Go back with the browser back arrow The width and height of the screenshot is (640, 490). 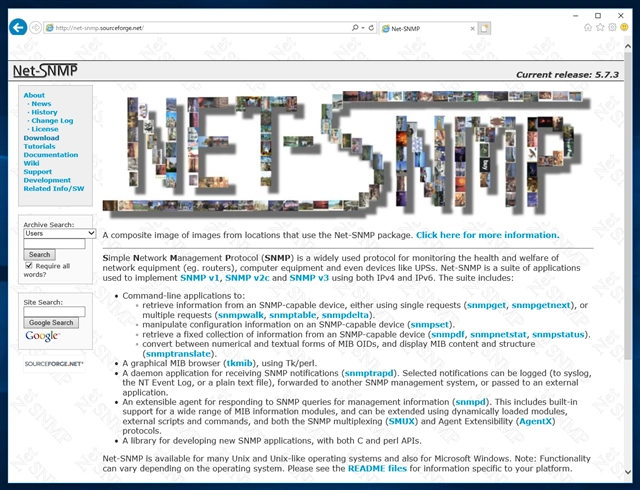(x=18, y=27)
